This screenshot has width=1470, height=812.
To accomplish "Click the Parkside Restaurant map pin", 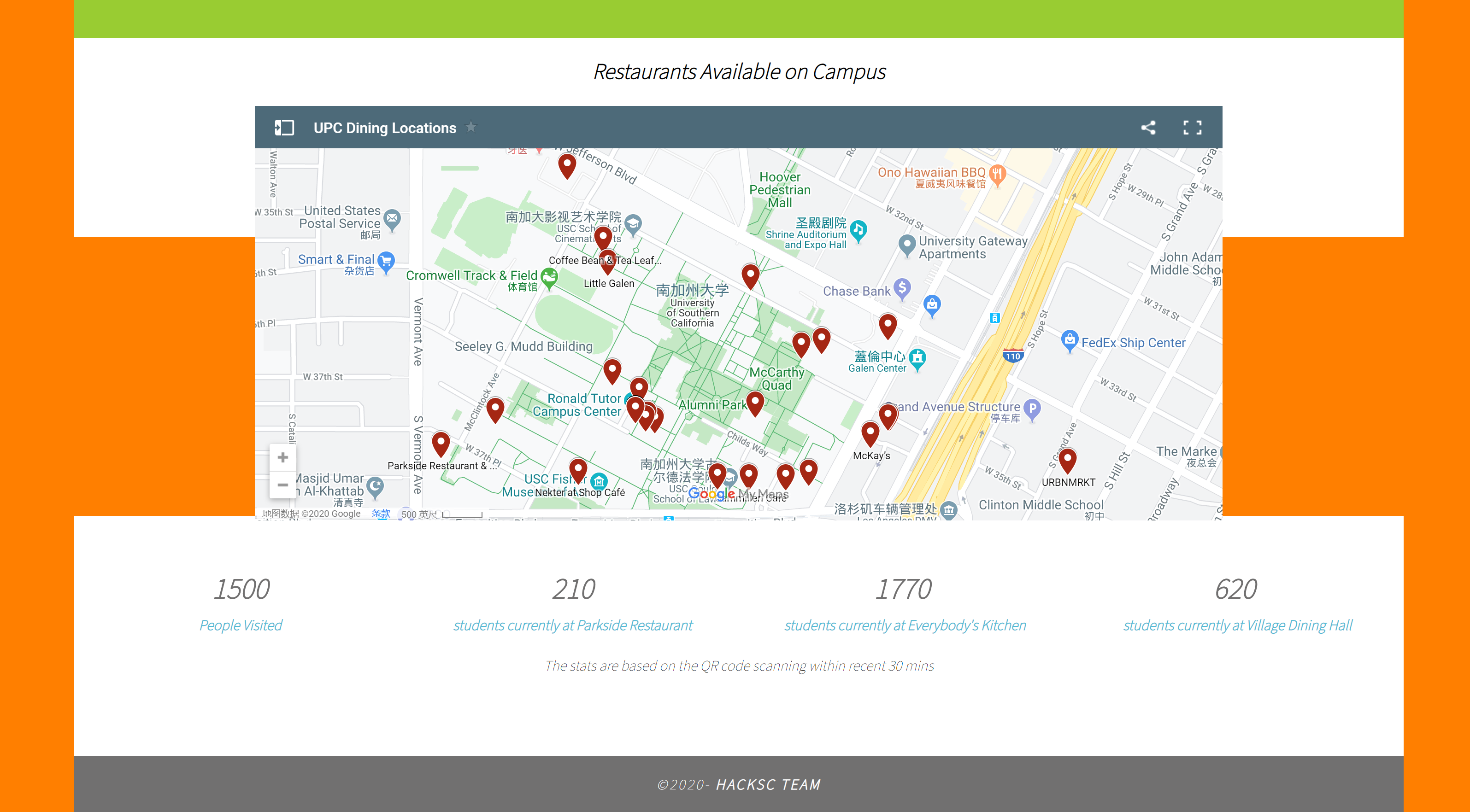I will point(441,443).
